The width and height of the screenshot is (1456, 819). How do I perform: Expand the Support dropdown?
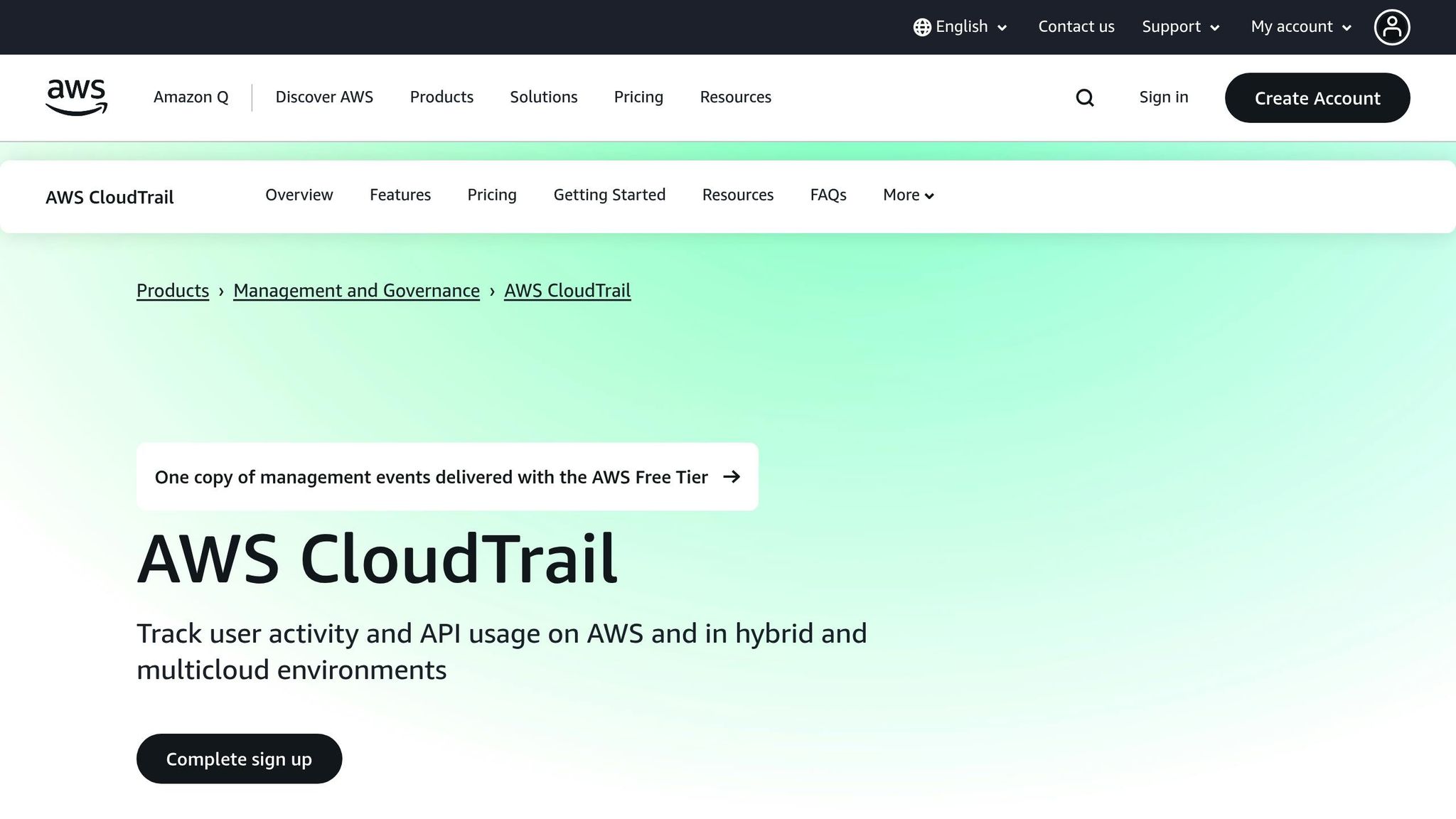[x=1181, y=27]
